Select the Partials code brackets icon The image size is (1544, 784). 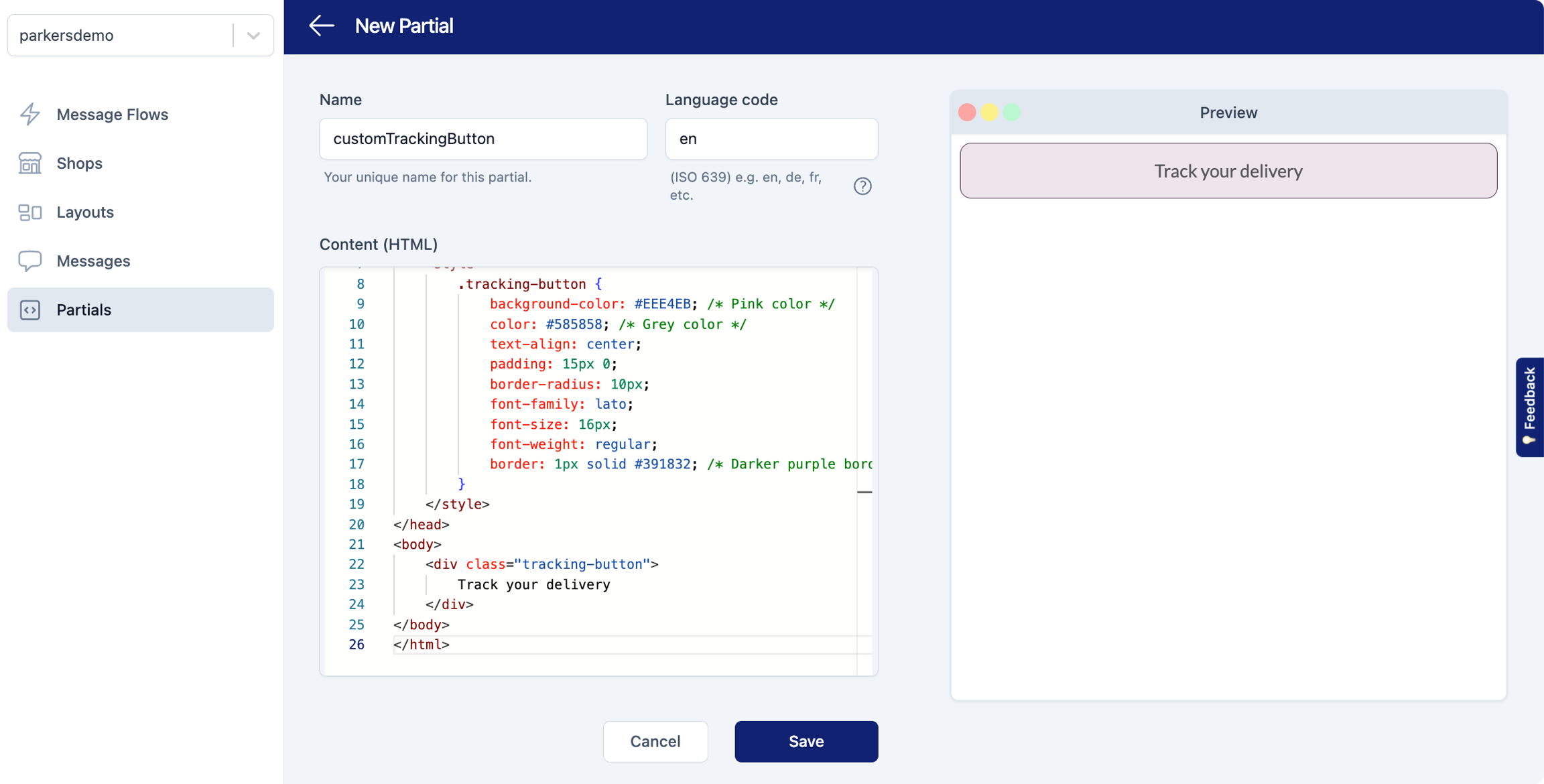click(30, 310)
